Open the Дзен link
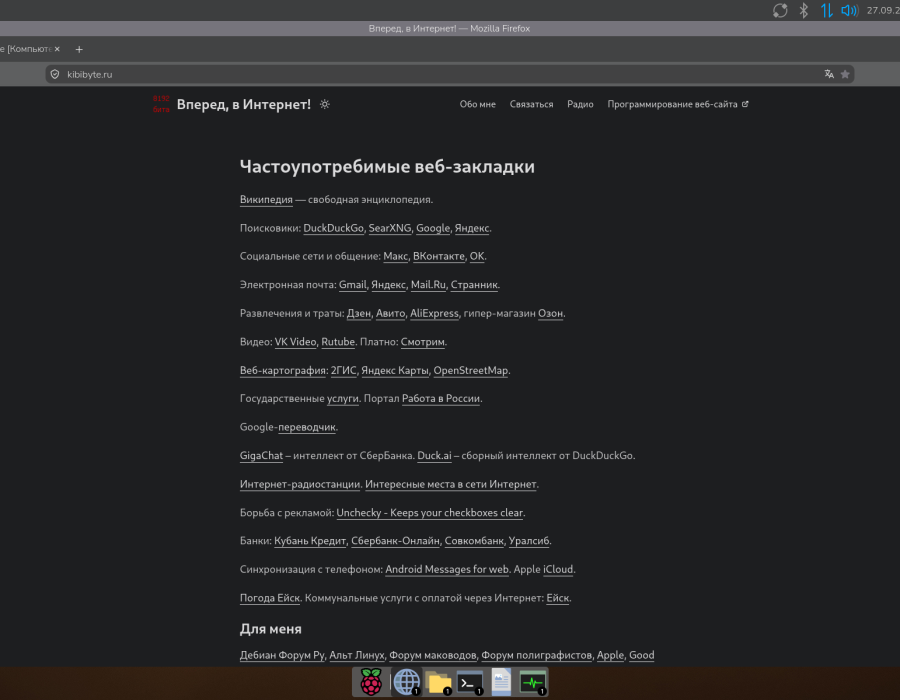The width and height of the screenshot is (900, 700). (x=359, y=314)
